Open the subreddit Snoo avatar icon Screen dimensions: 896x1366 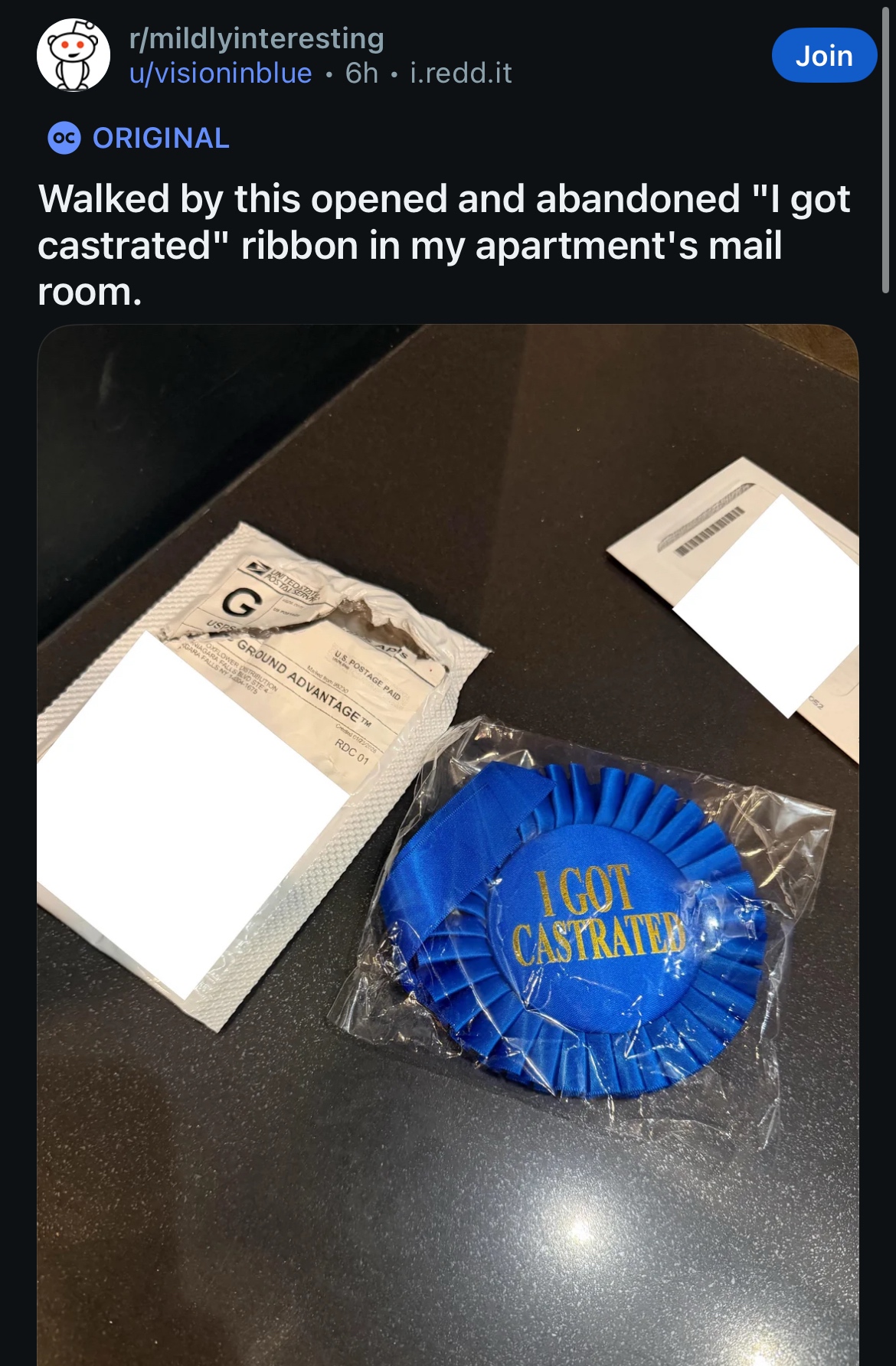click(x=74, y=55)
